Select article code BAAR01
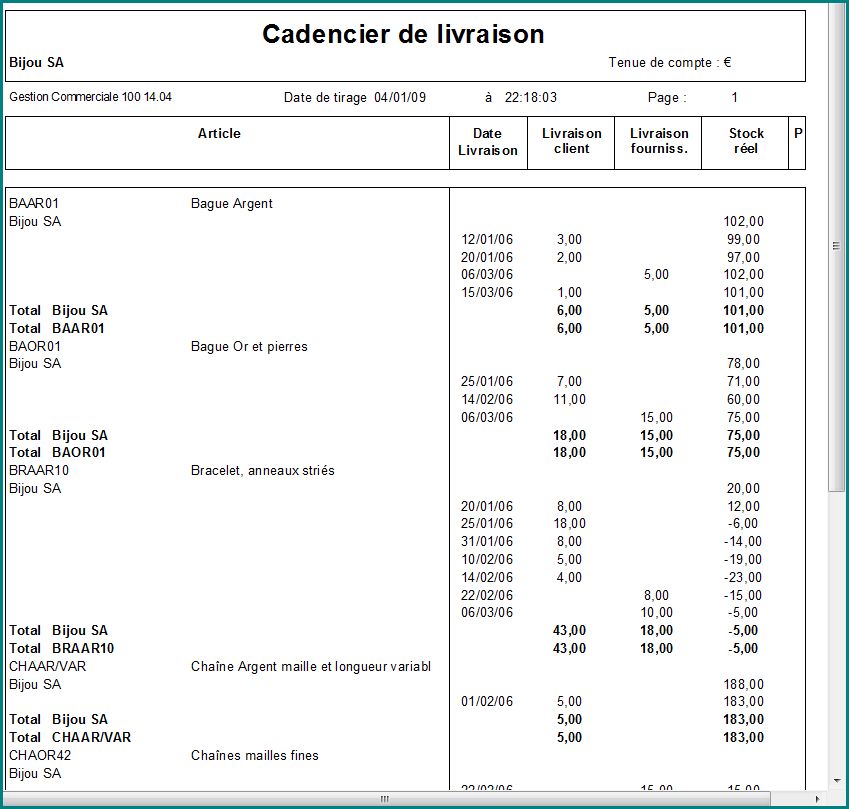Viewport: 849px width, 809px height. pos(34,204)
